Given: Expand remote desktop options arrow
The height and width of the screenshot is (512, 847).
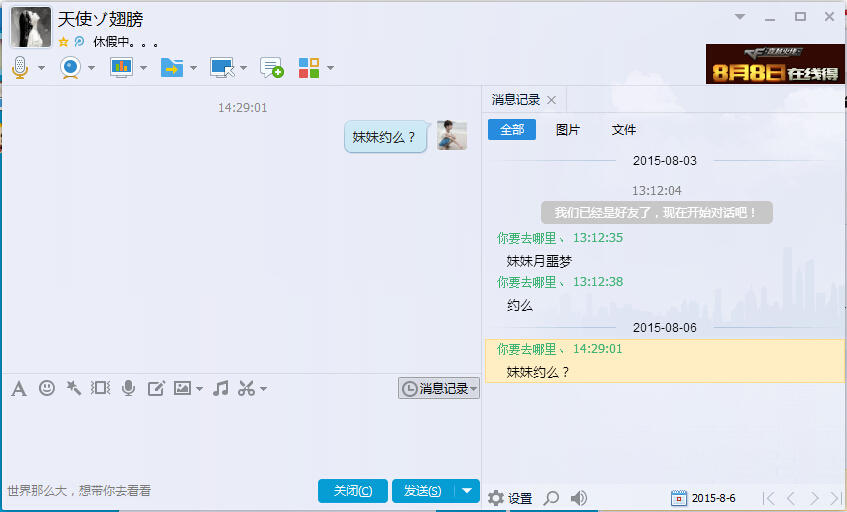Looking at the screenshot, I should pyautogui.click(x=243, y=68).
